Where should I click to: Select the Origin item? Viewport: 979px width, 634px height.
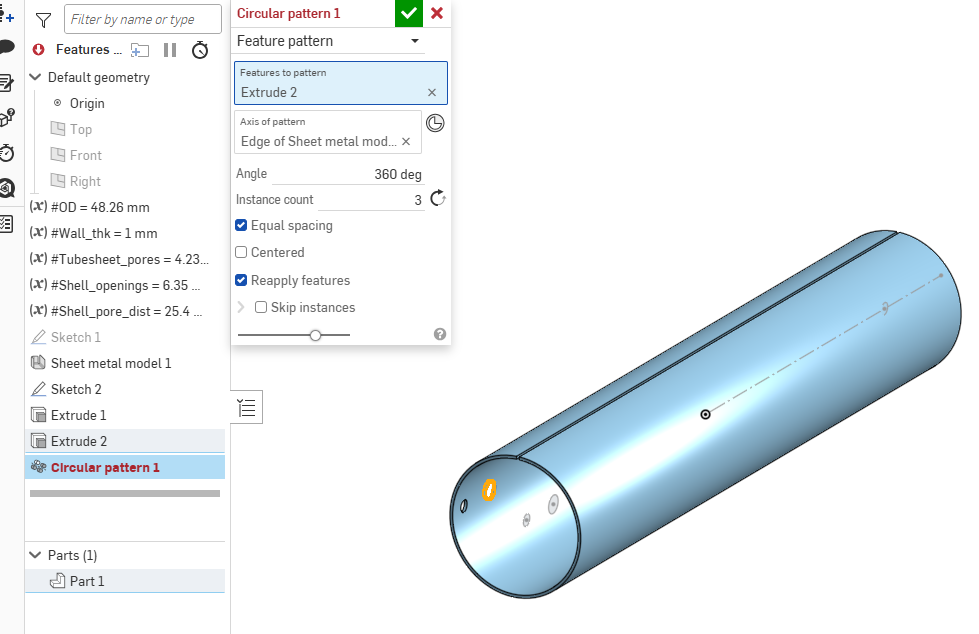pos(86,103)
